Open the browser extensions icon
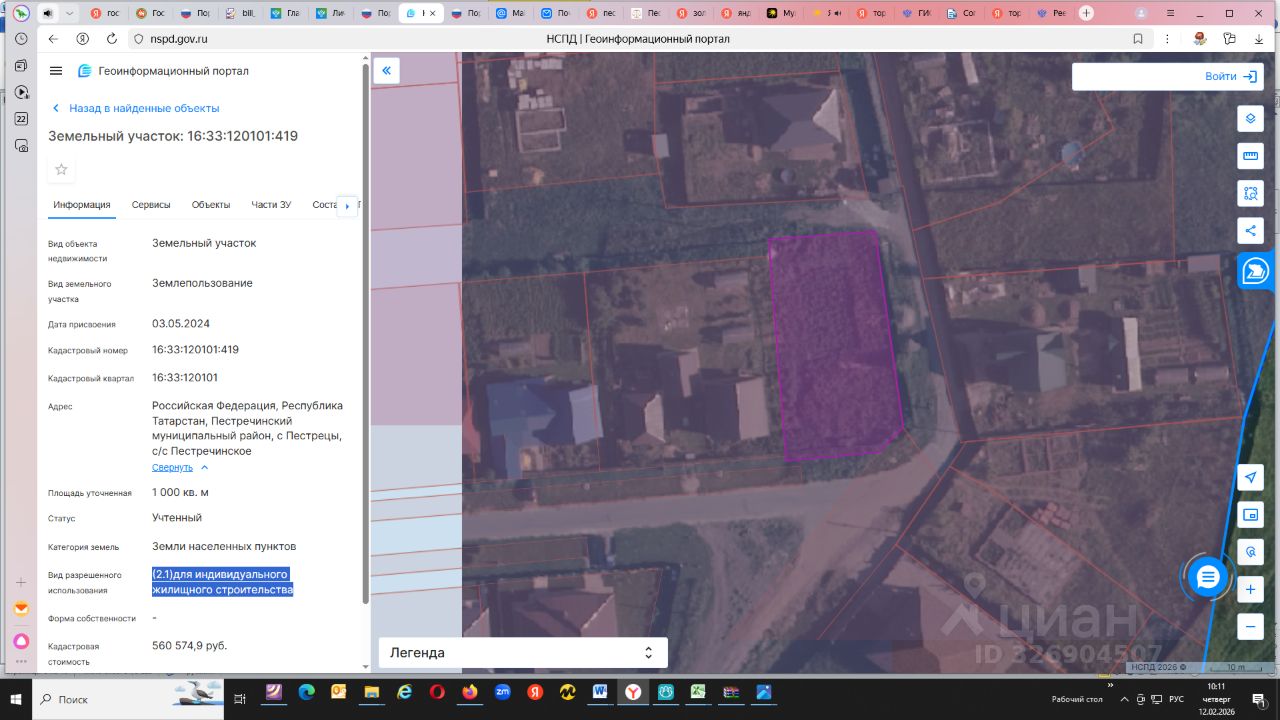1280x720 pixels. click(1229, 39)
